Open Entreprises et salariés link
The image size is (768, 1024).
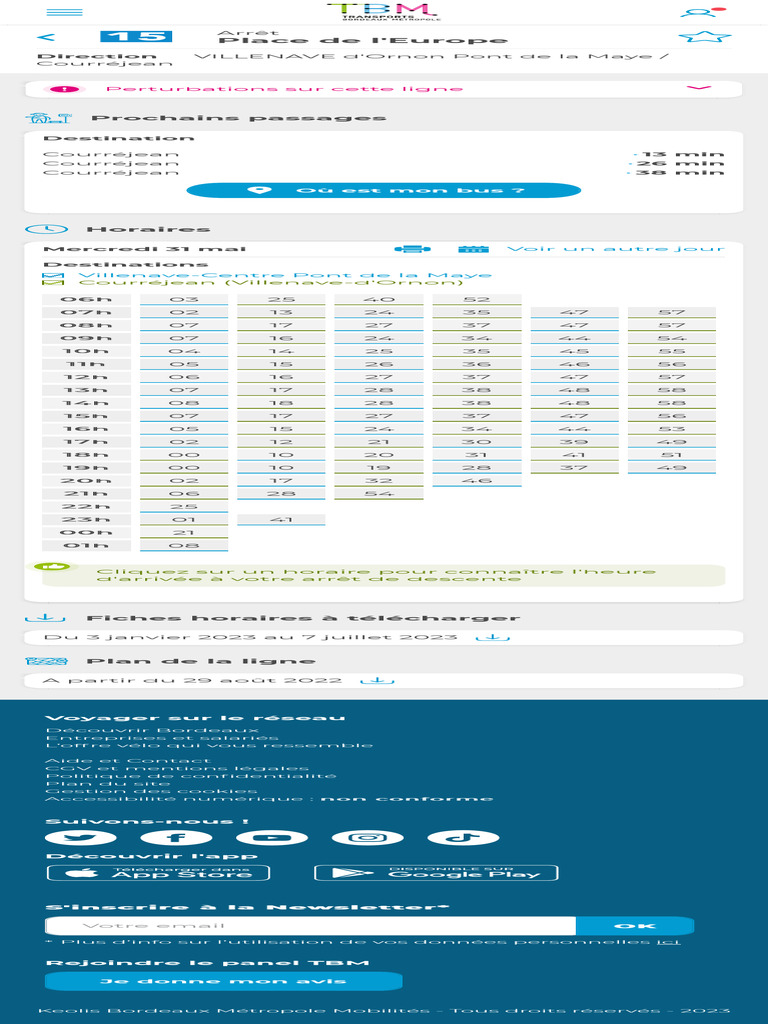click(x=162, y=738)
